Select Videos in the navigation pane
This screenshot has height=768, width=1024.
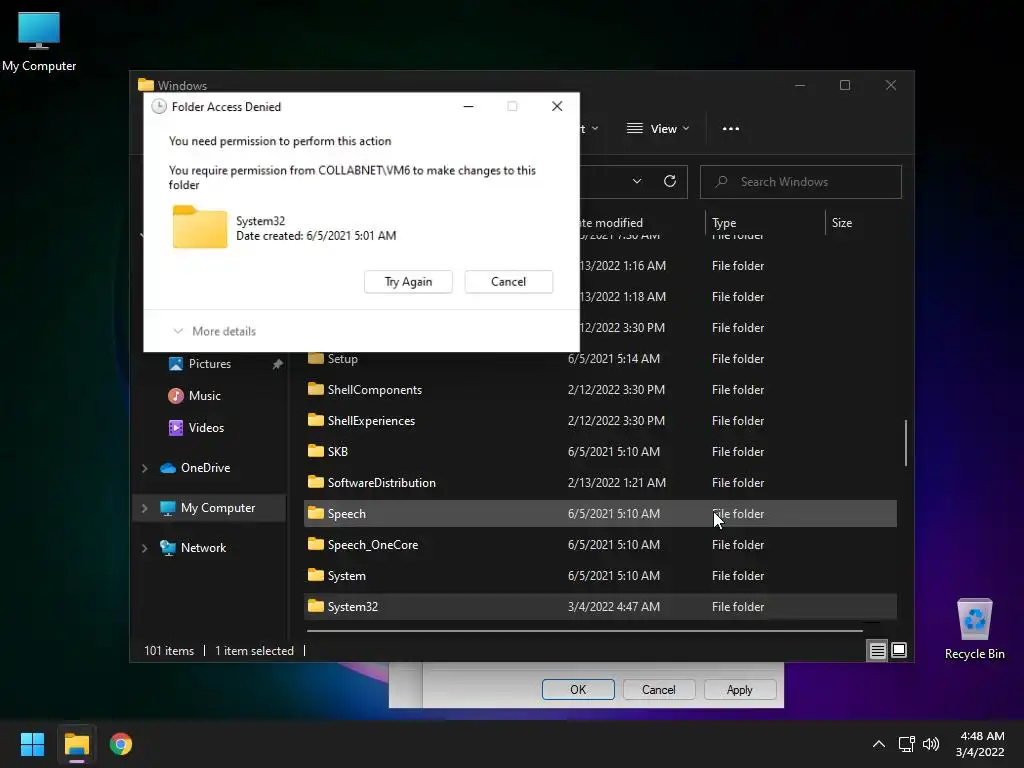(x=206, y=428)
